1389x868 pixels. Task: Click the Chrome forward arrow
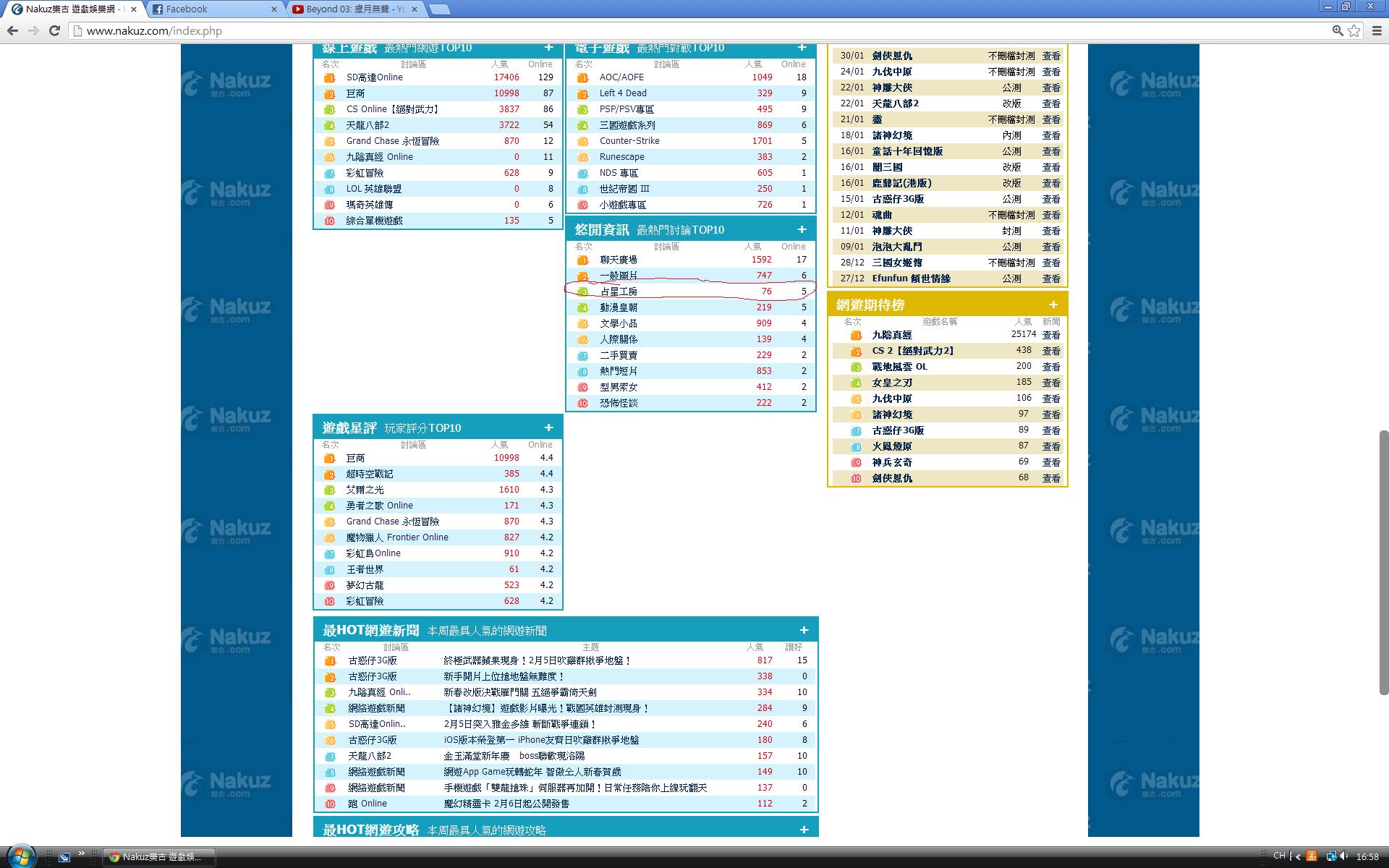pyautogui.click(x=33, y=30)
